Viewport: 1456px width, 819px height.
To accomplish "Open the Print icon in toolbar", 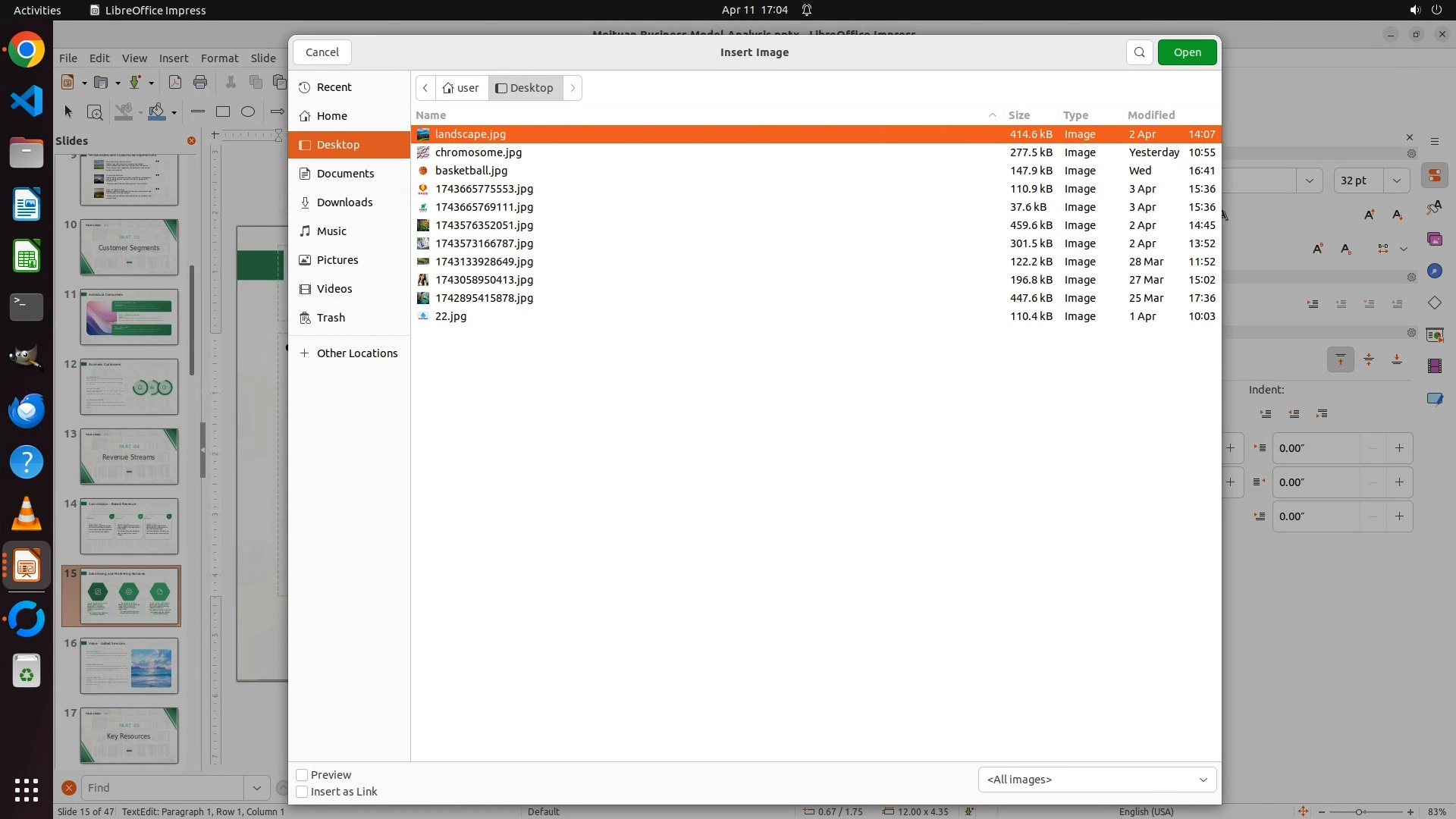I will pyautogui.click(x=200, y=82).
